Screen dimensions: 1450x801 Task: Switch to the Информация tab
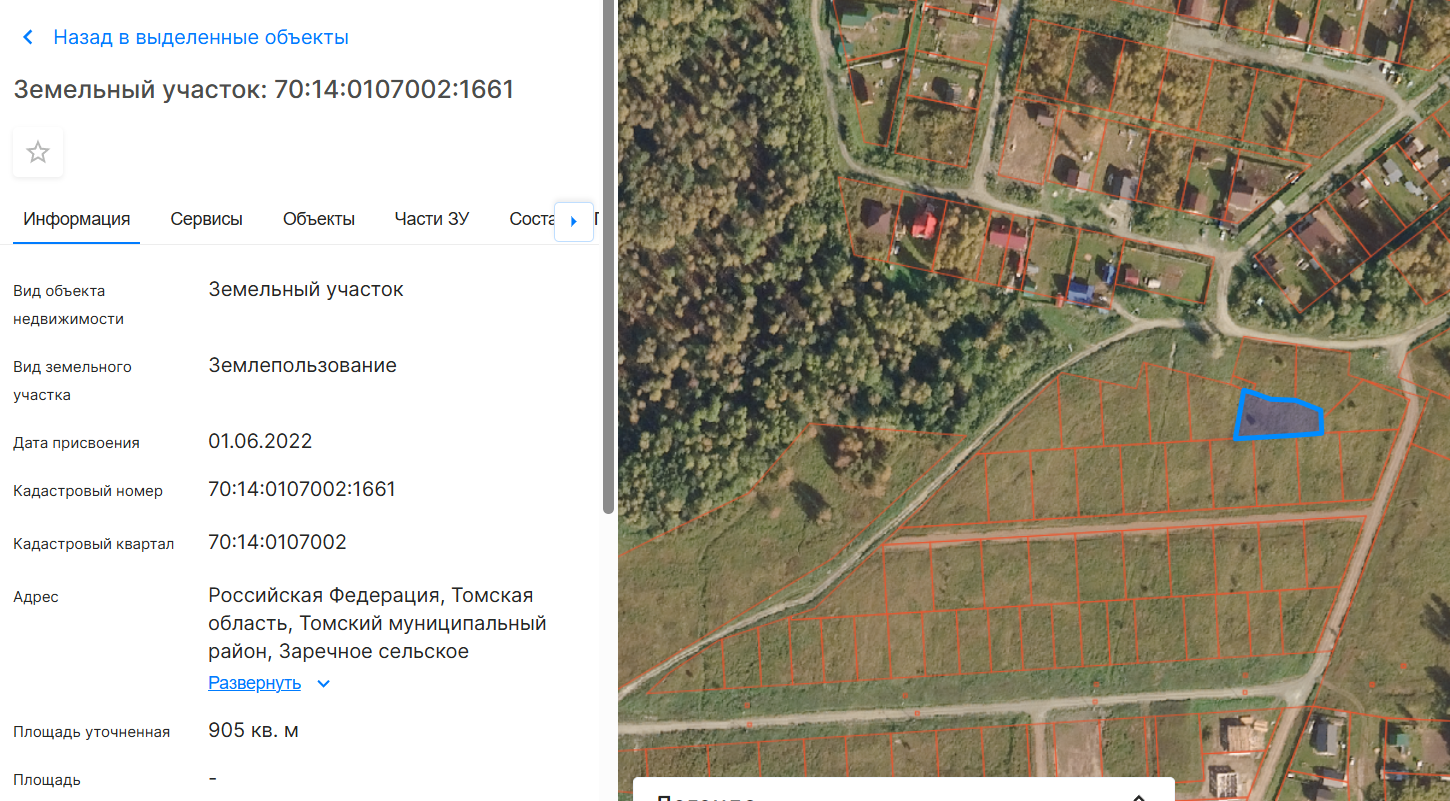[77, 219]
